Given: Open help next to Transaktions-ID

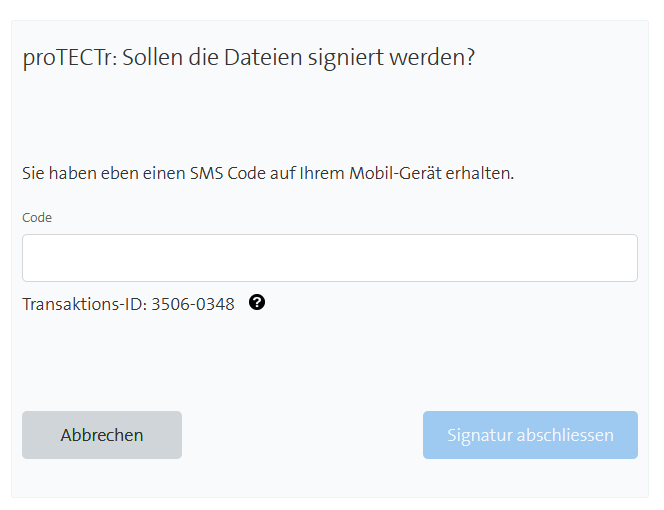Looking at the screenshot, I should click(x=257, y=303).
